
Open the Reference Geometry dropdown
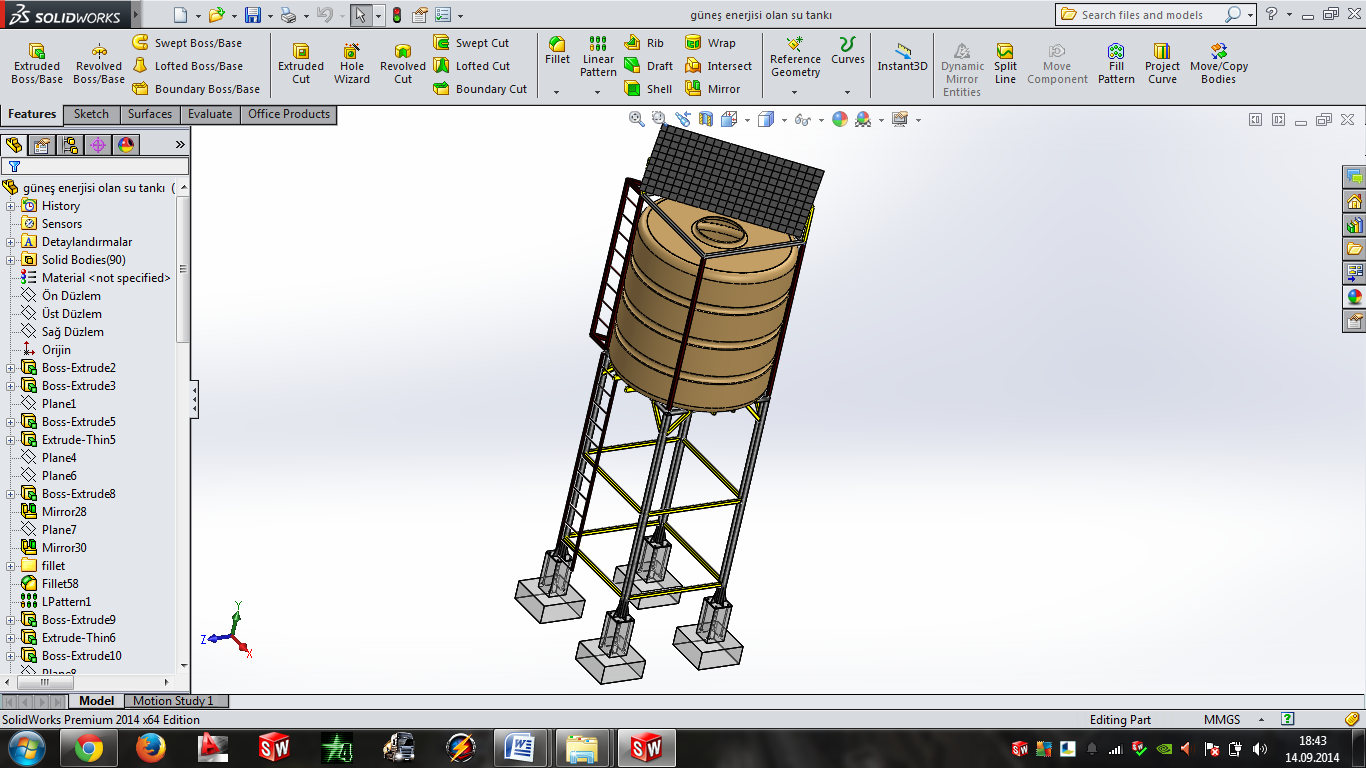[795, 92]
